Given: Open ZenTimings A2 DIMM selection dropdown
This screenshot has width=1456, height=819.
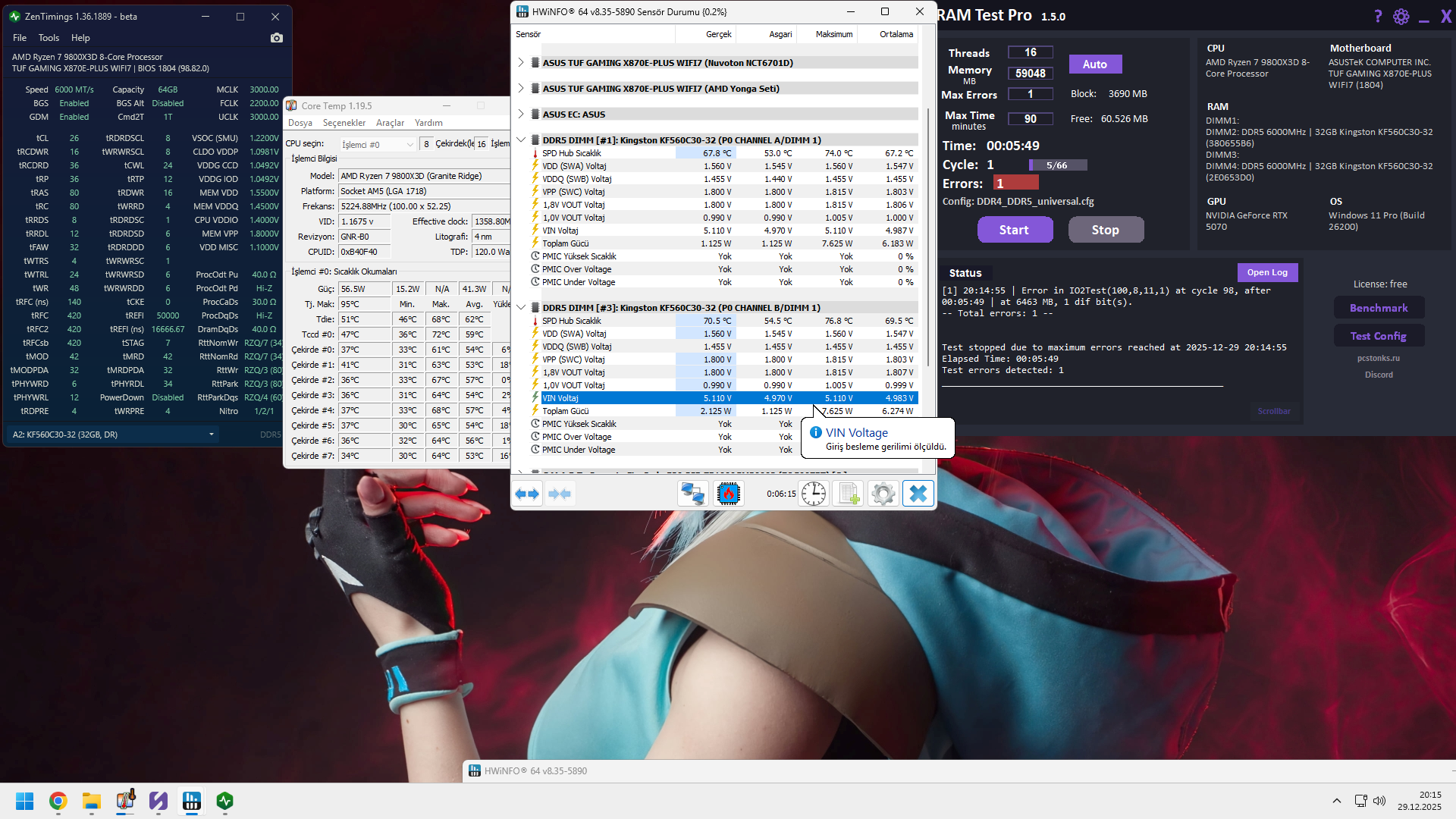Looking at the screenshot, I should pyautogui.click(x=112, y=435).
